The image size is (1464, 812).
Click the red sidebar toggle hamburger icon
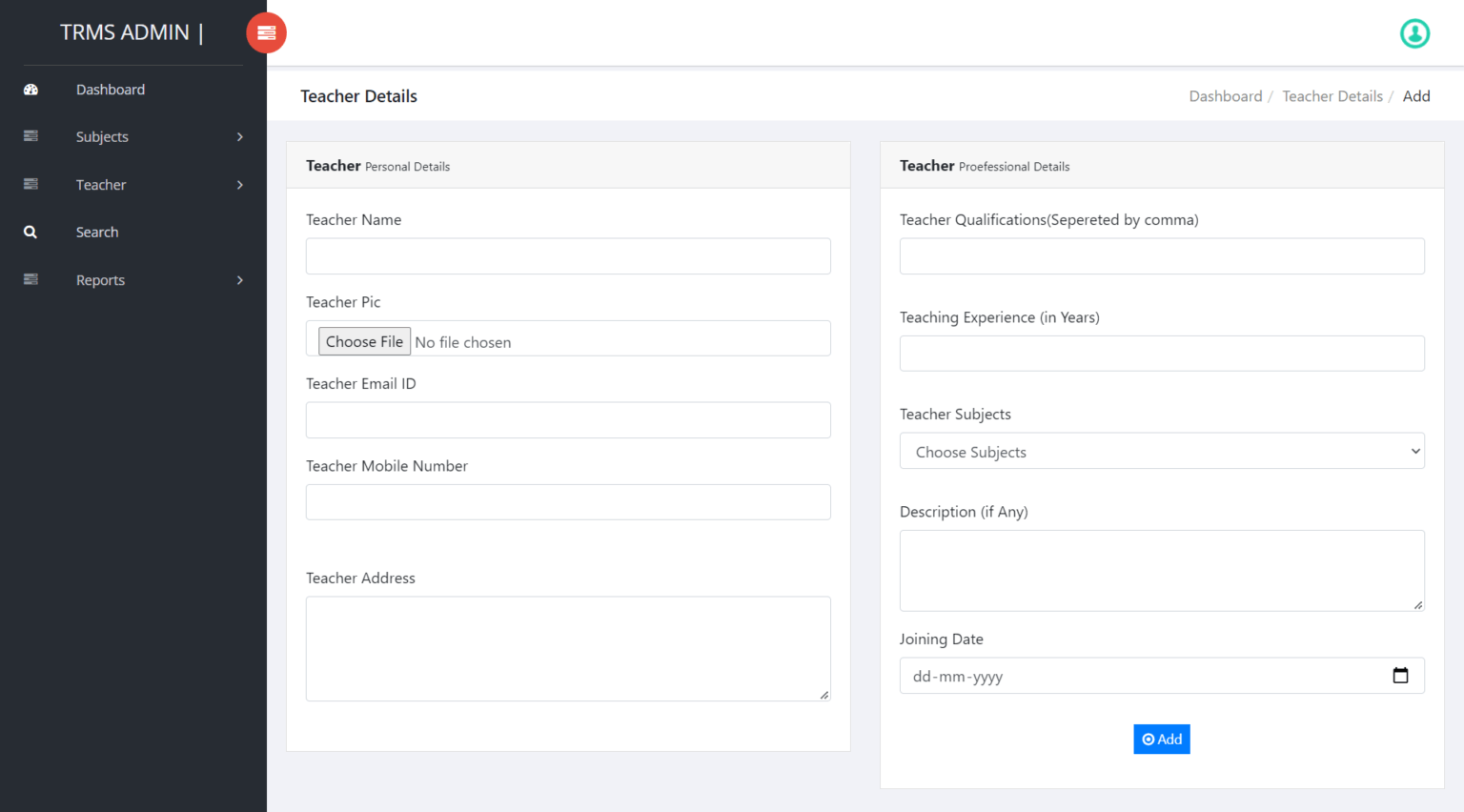[266, 33]
